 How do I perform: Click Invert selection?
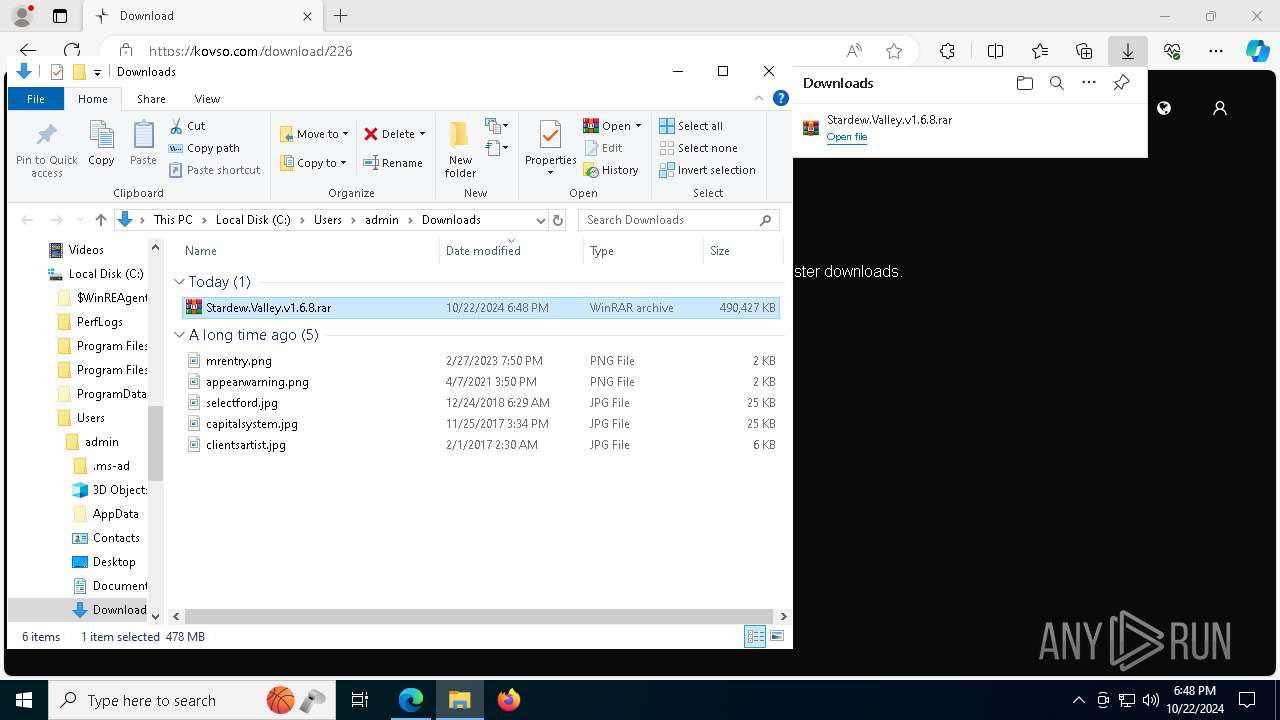[707, 170]
